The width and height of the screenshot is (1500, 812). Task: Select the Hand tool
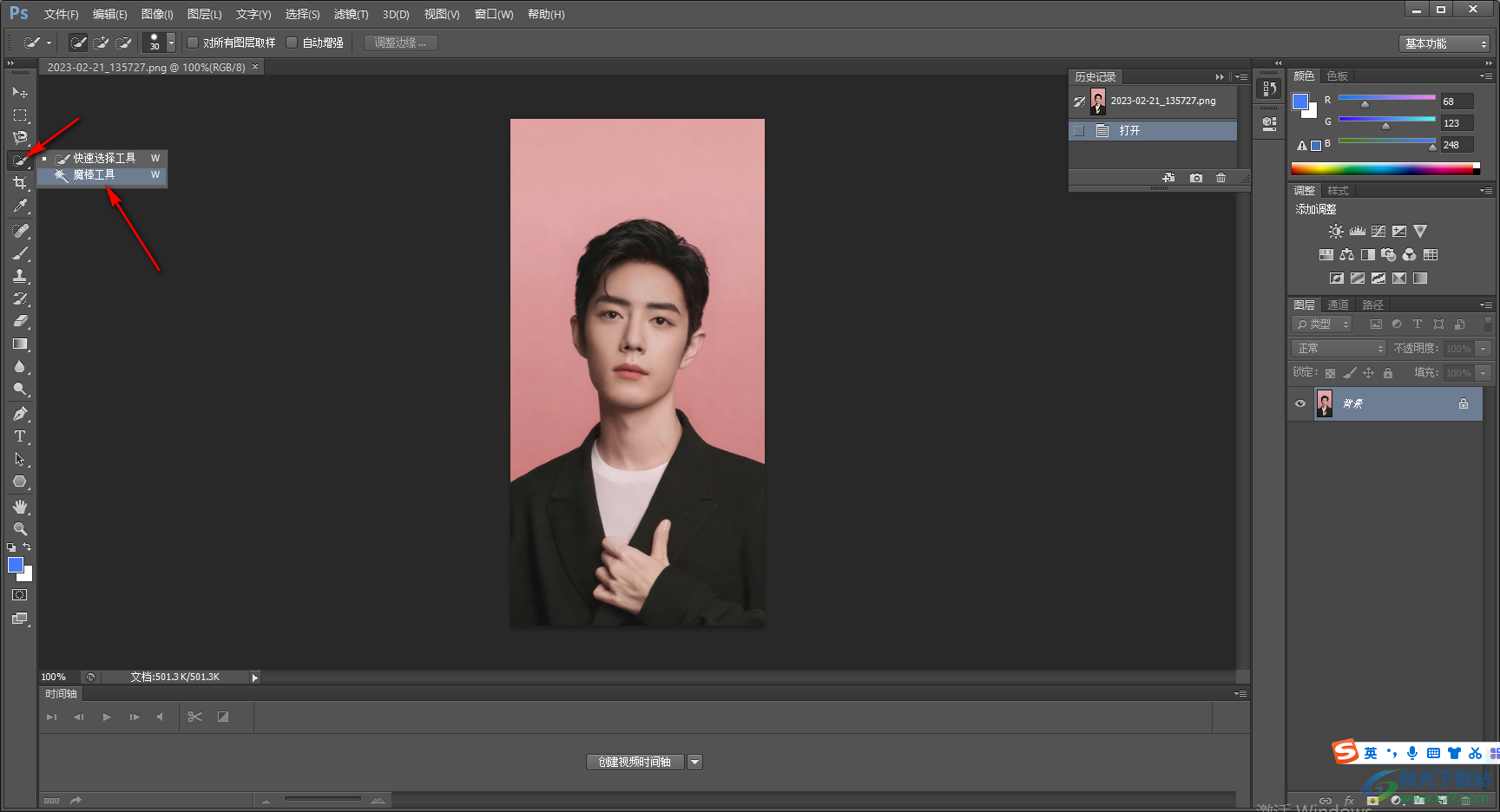click(19, 507)
